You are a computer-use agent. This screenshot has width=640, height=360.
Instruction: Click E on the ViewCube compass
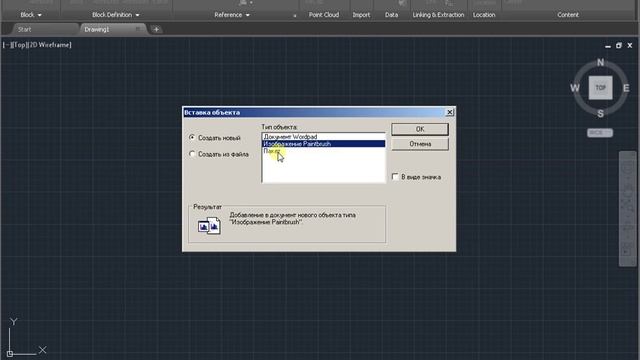(x=626, y=88)
